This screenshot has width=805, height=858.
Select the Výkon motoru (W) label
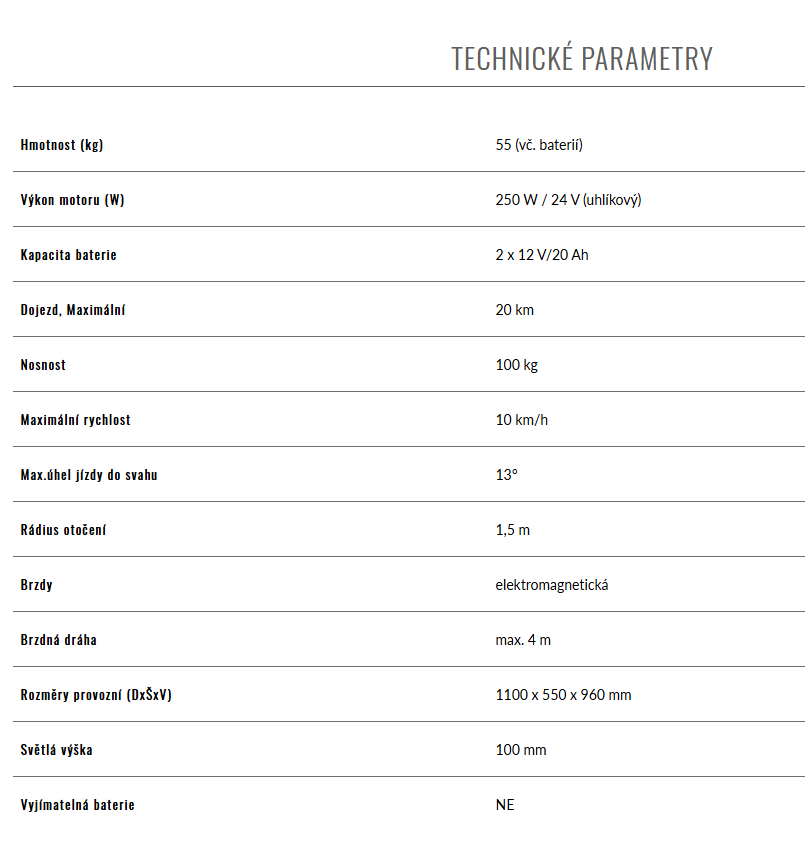[72, 200]
